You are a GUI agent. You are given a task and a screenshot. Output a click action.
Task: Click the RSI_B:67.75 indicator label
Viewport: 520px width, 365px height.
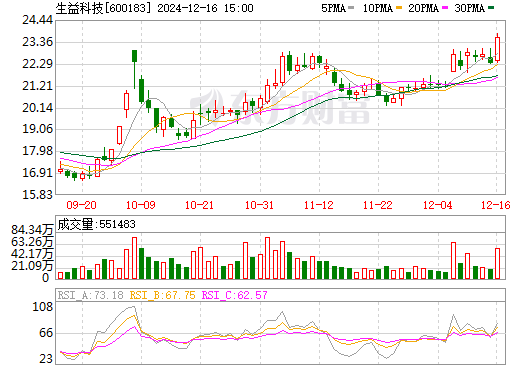[162, 295]
